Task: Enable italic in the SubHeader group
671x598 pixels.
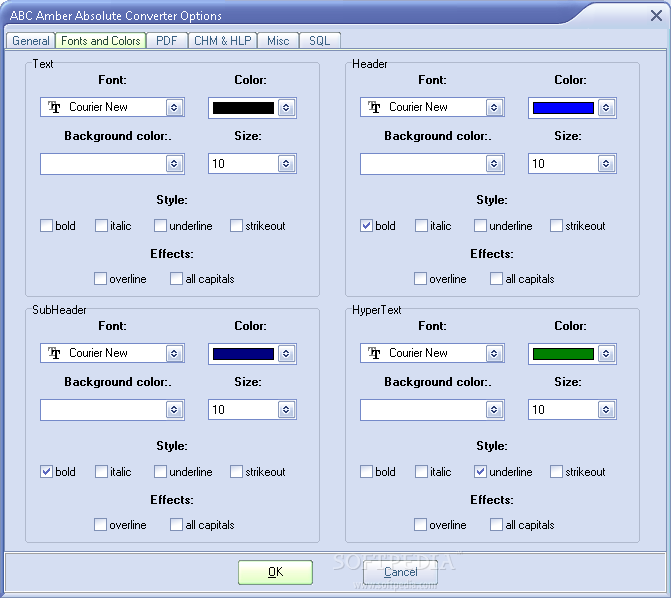Action: tap(101, 472)
